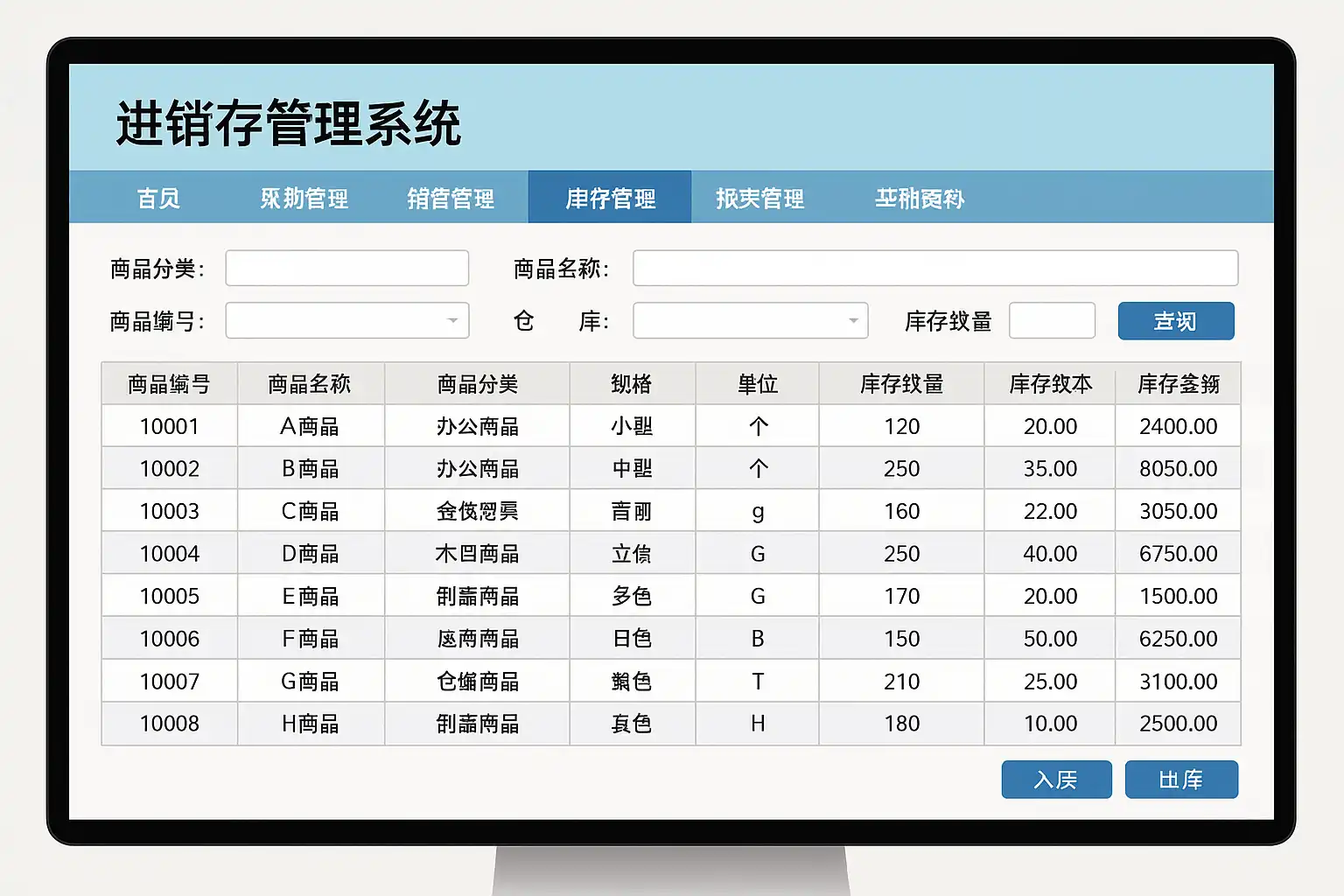Click the 8050.00 amount cell
Viewport: 1344px width, 896px height.
coord(1178,469)
